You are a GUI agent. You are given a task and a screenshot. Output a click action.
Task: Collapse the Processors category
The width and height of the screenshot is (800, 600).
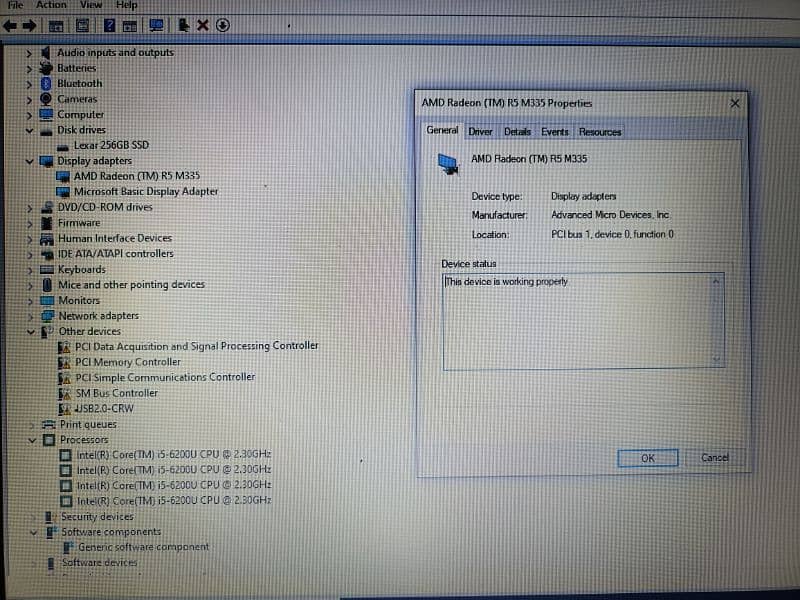(x=31, y=440)
